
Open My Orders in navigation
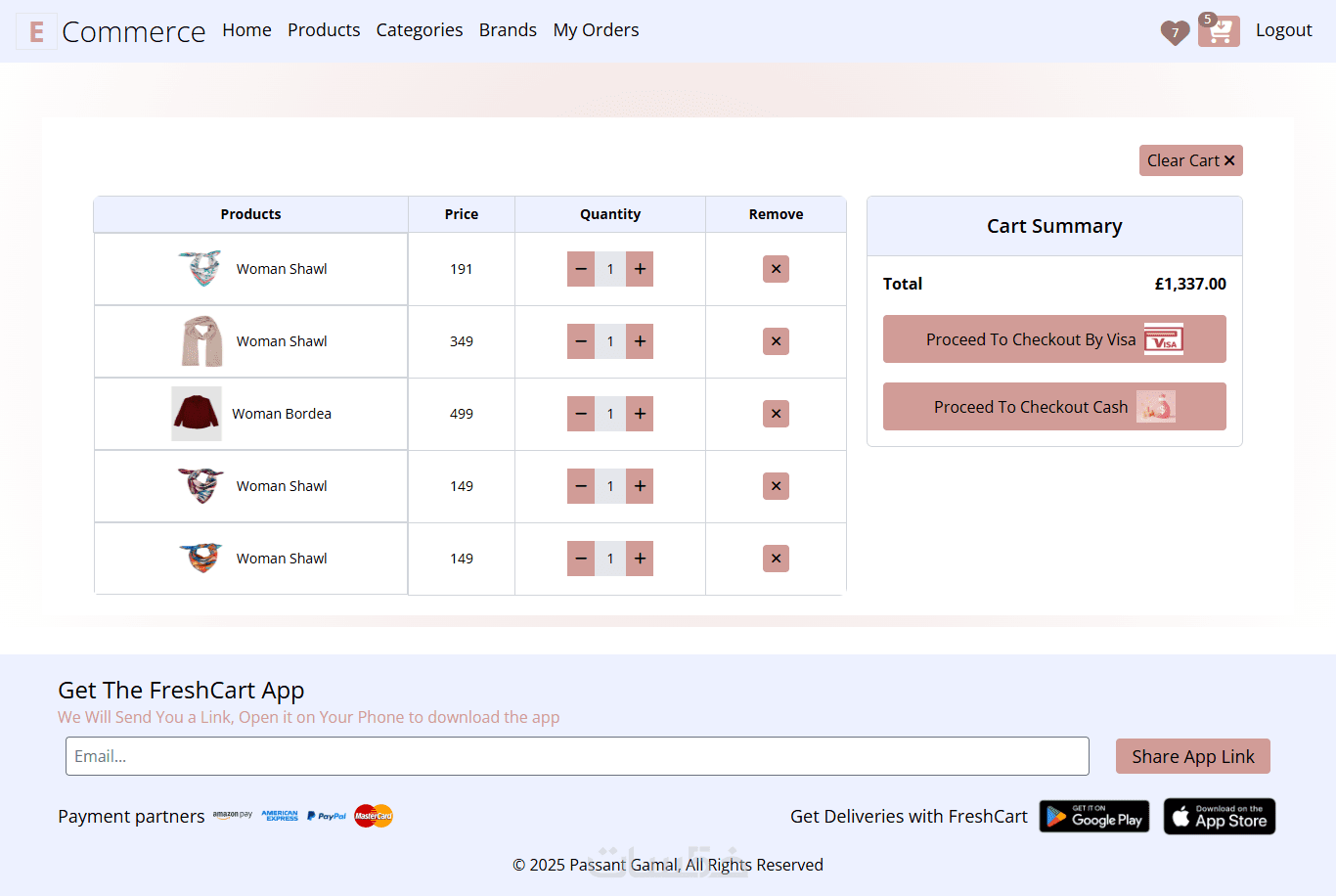tap(596, 30)
